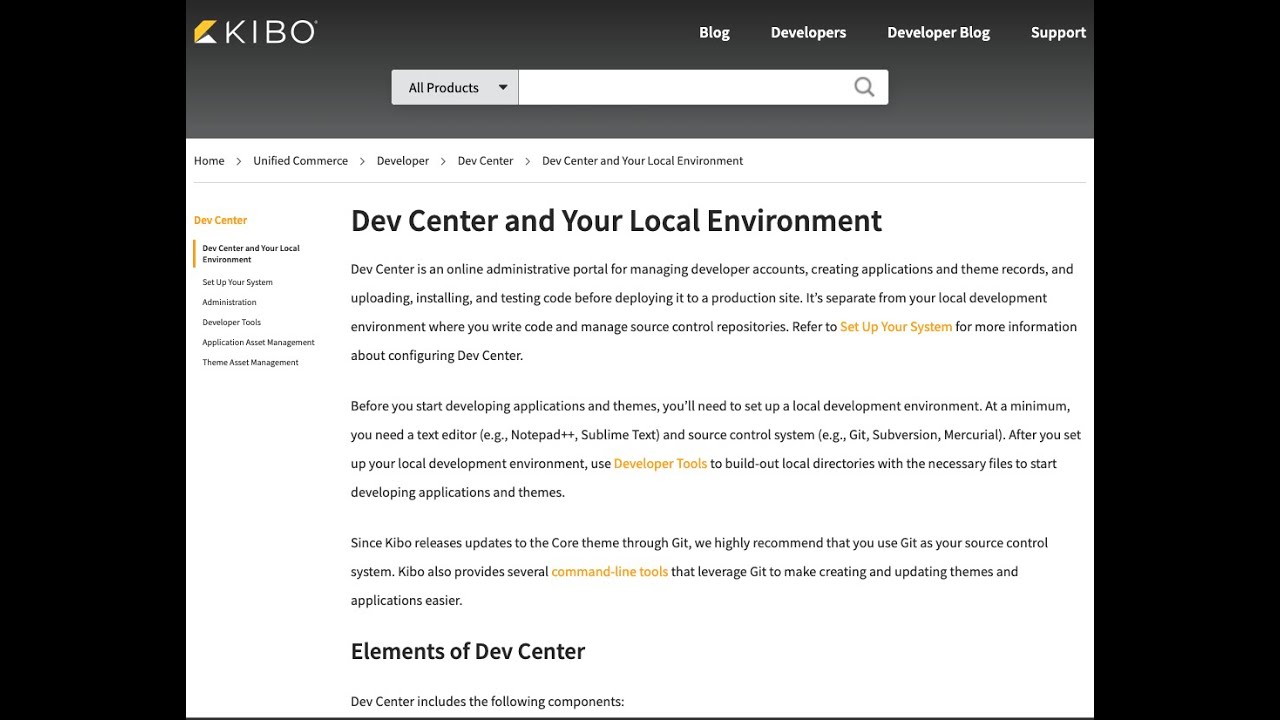Image resolution: width=1280 pixels, height=720 pixels.
Task: Go to Unified Commerce breadcrumb
Action: click(300, 160)
